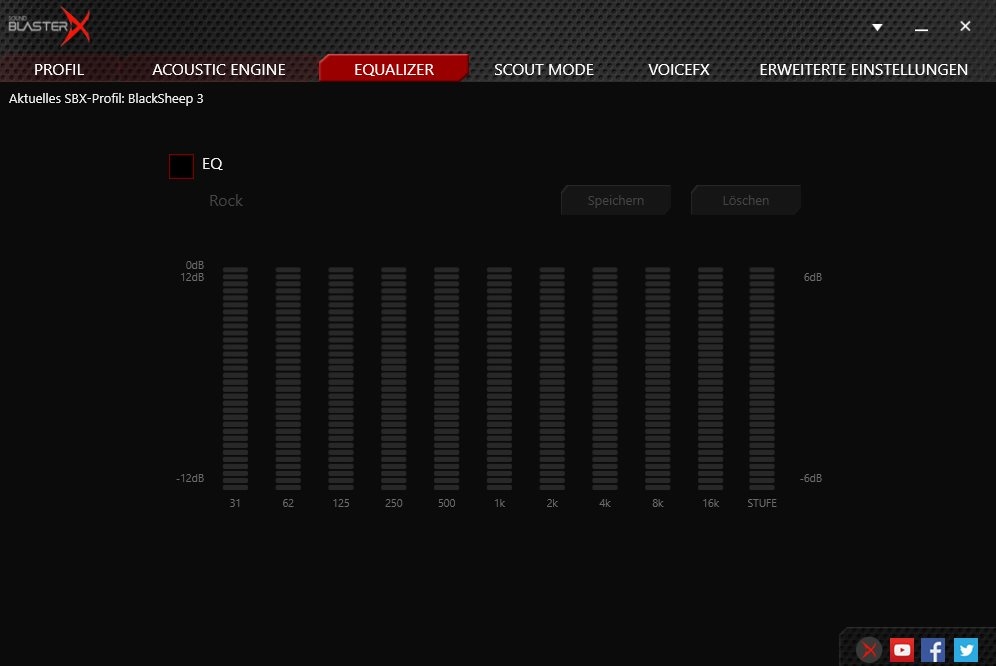Viewport: 996px width, 666px height.
Task: Click the 1k frequency label
Action: [499, 503]
